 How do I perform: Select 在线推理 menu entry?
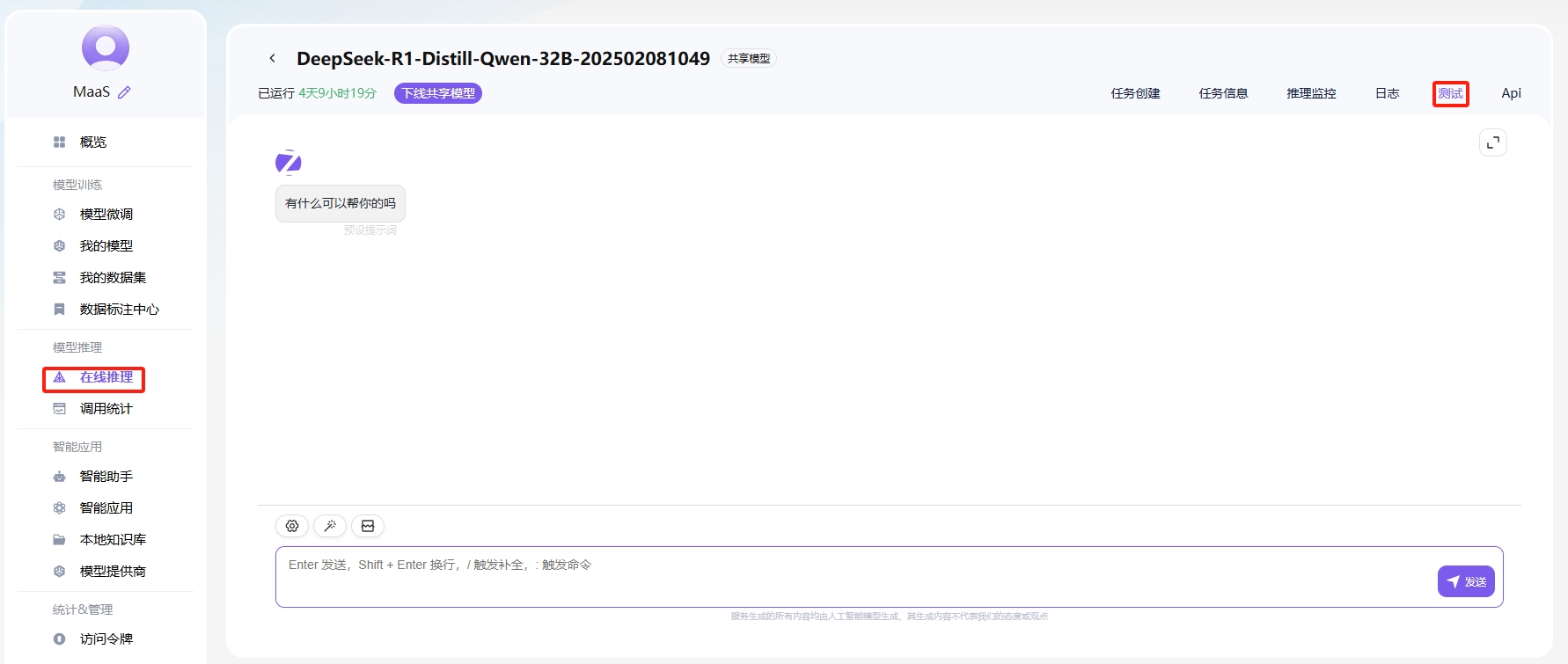pos(106,377)
